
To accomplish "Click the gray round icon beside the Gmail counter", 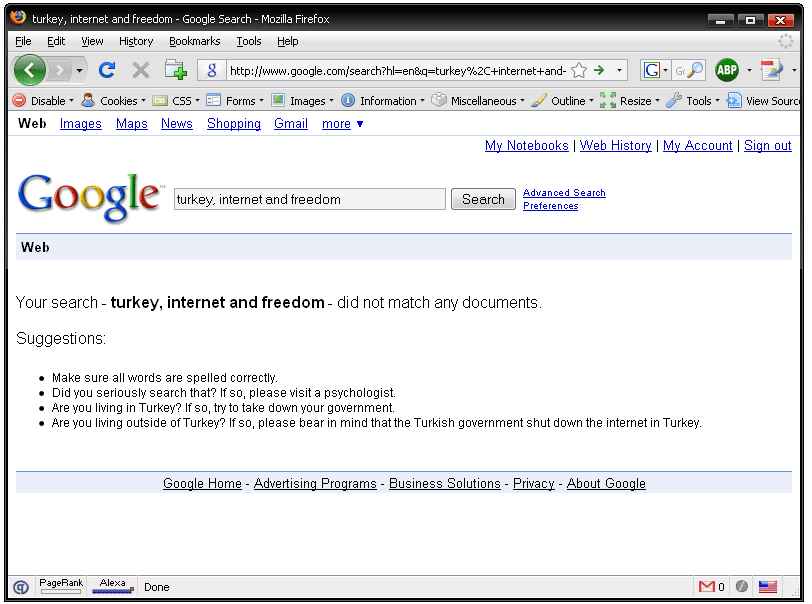I will click(x=742, y=586).
